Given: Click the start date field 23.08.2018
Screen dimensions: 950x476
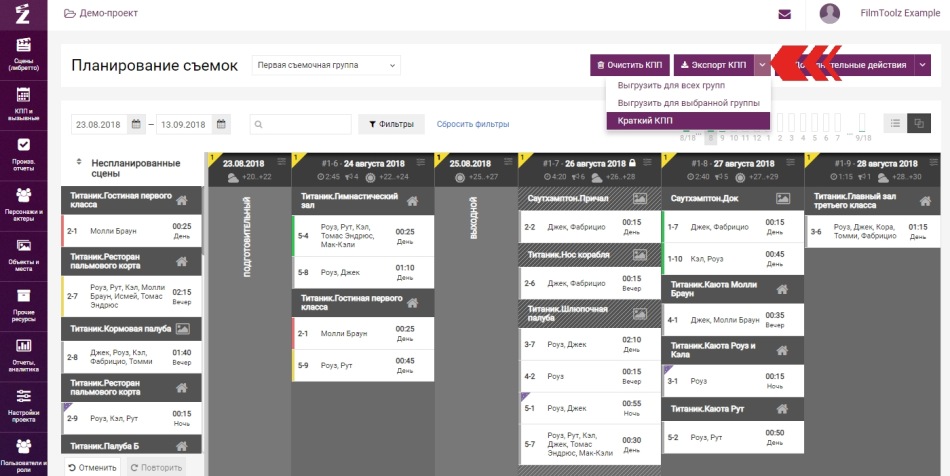Looking at the screenshot, I should tap(100, 124).
